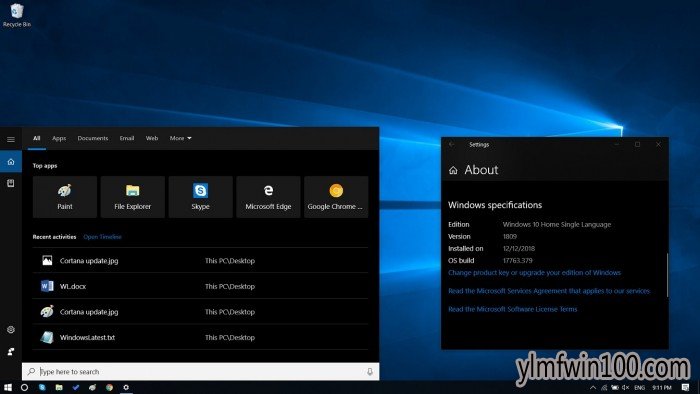The height and width of the screenshot is (394, 700).
Task: Open Paint from Top apps
Action: (65, 197)
